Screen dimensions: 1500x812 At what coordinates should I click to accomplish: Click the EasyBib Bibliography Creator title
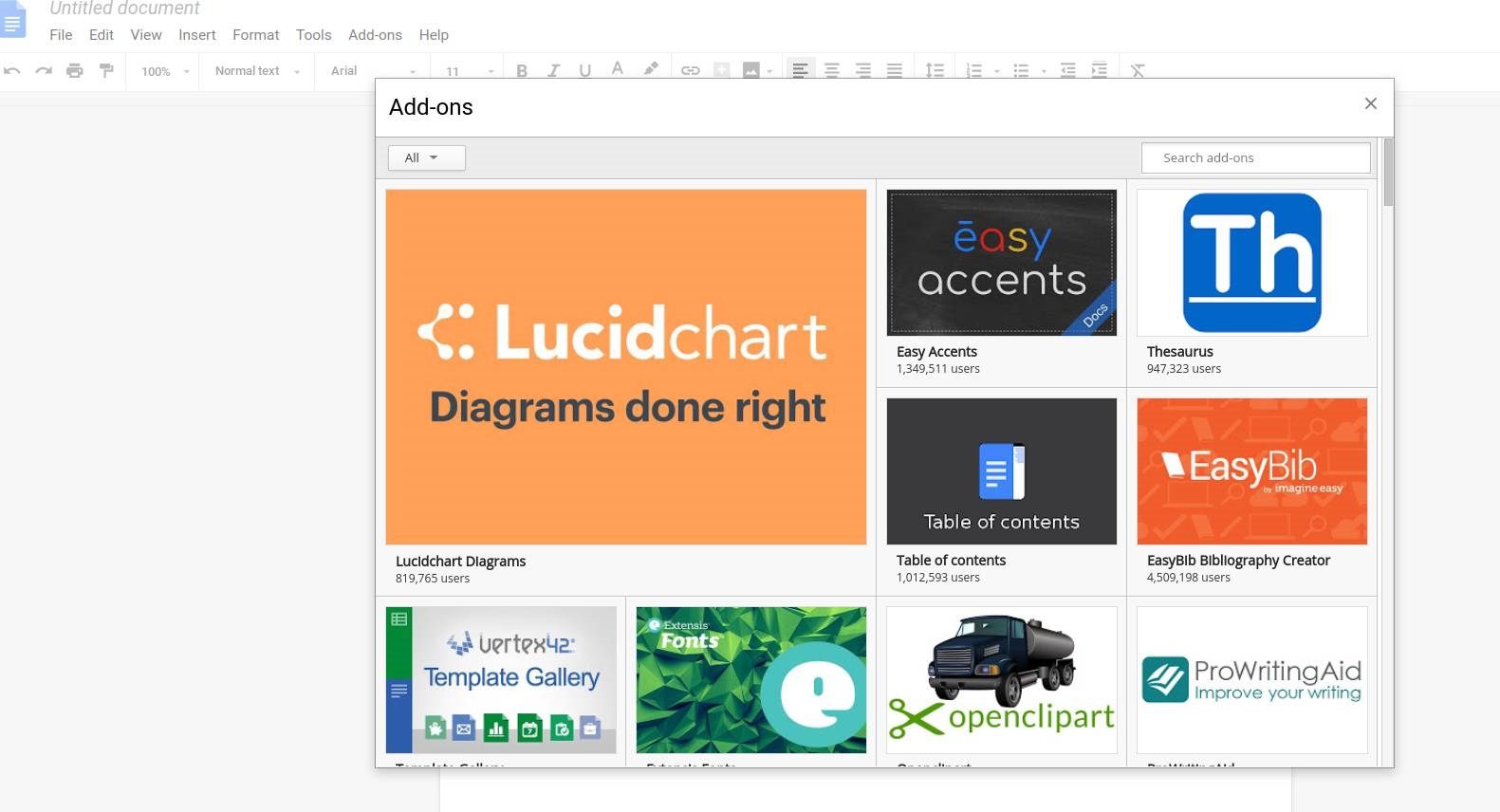[1238, 560]
